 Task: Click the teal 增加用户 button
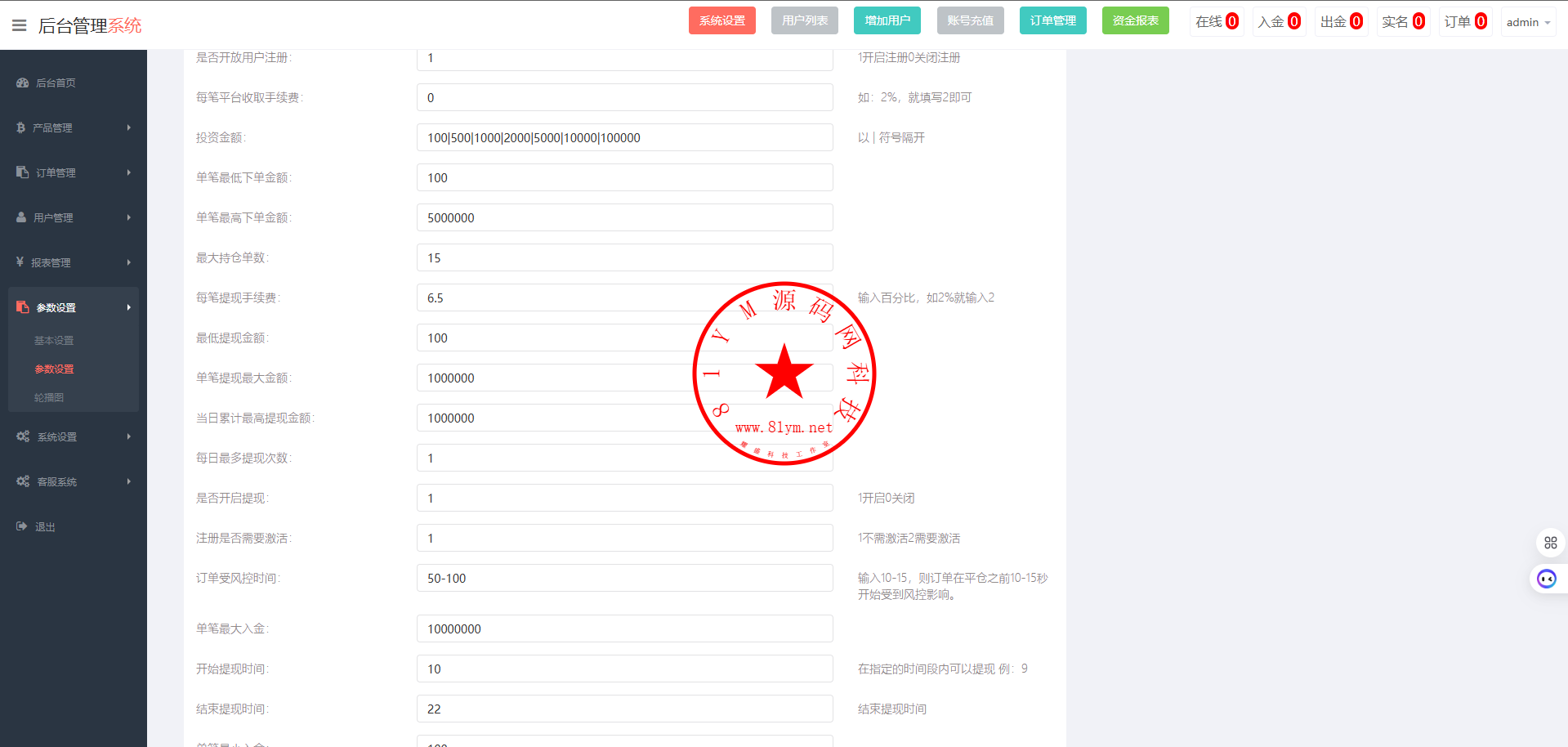887,20
